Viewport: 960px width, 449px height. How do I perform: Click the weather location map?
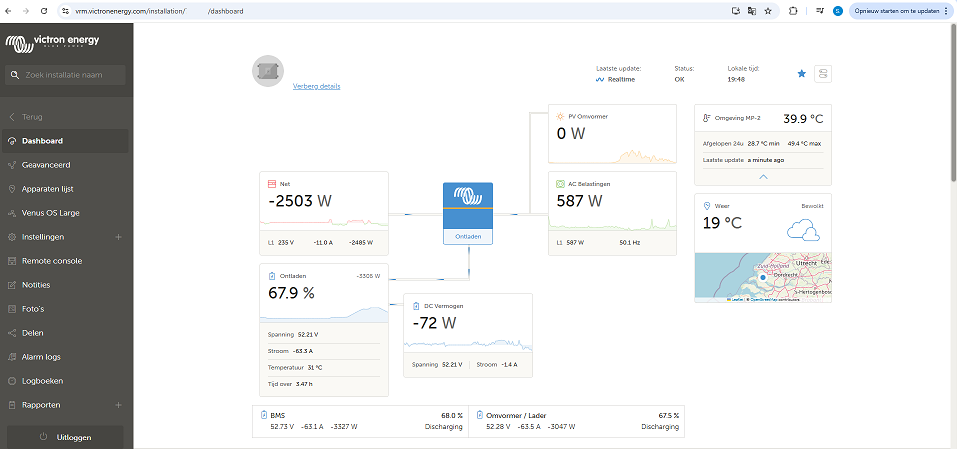(764, 277)
